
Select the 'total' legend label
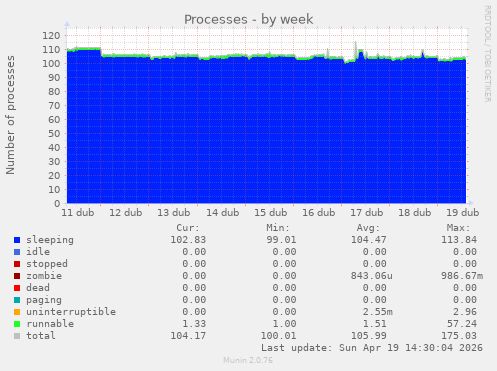(41, 336)
